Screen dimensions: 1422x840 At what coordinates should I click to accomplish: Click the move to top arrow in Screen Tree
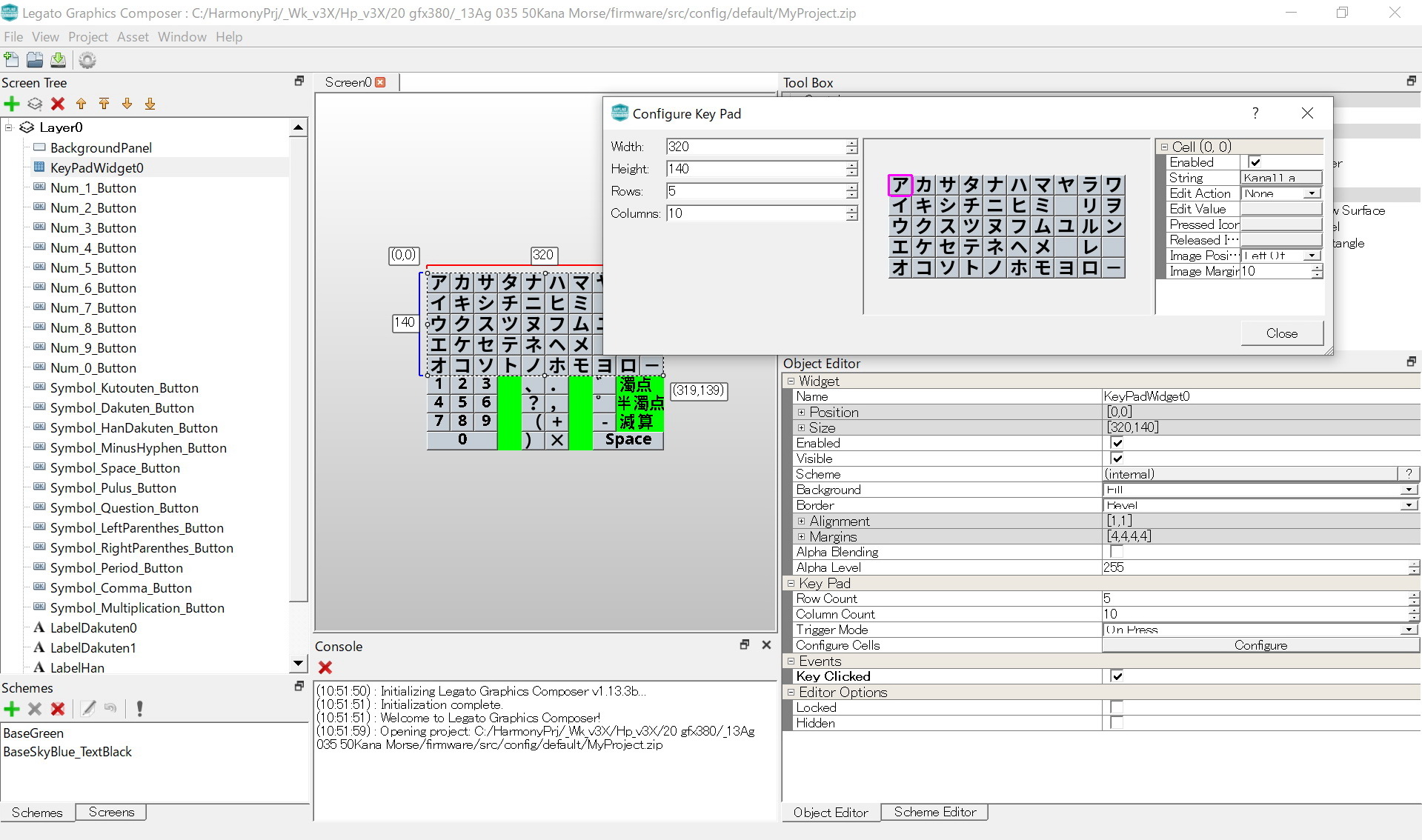104,104
